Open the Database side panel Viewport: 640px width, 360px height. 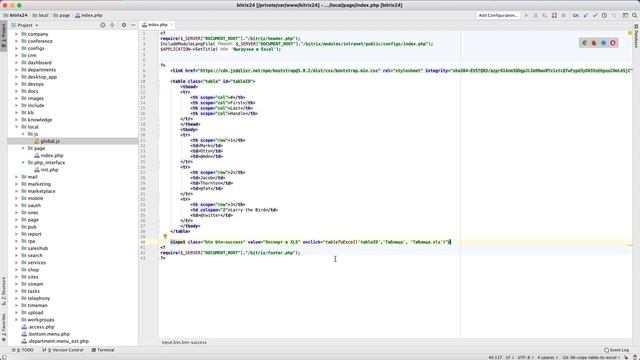[636, 36]
